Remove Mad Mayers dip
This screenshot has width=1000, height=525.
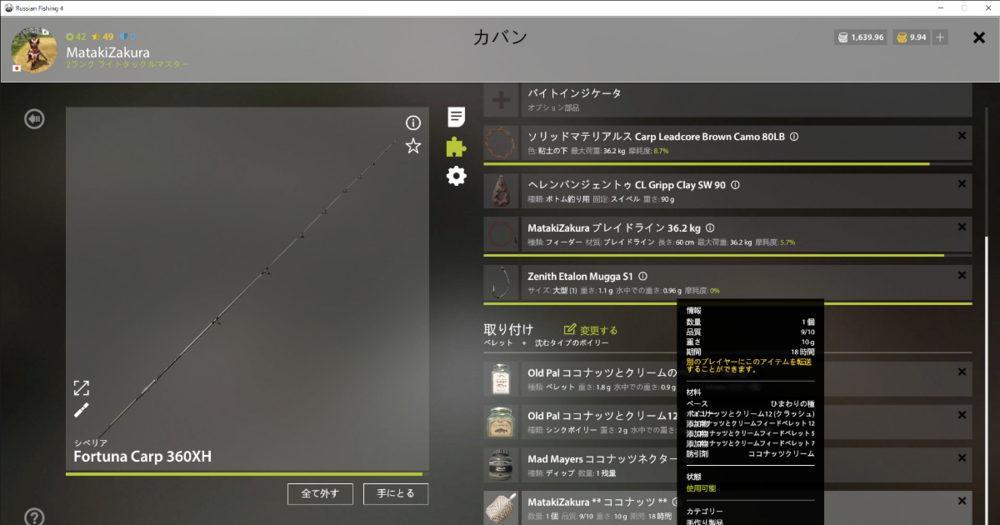(962, 458)
